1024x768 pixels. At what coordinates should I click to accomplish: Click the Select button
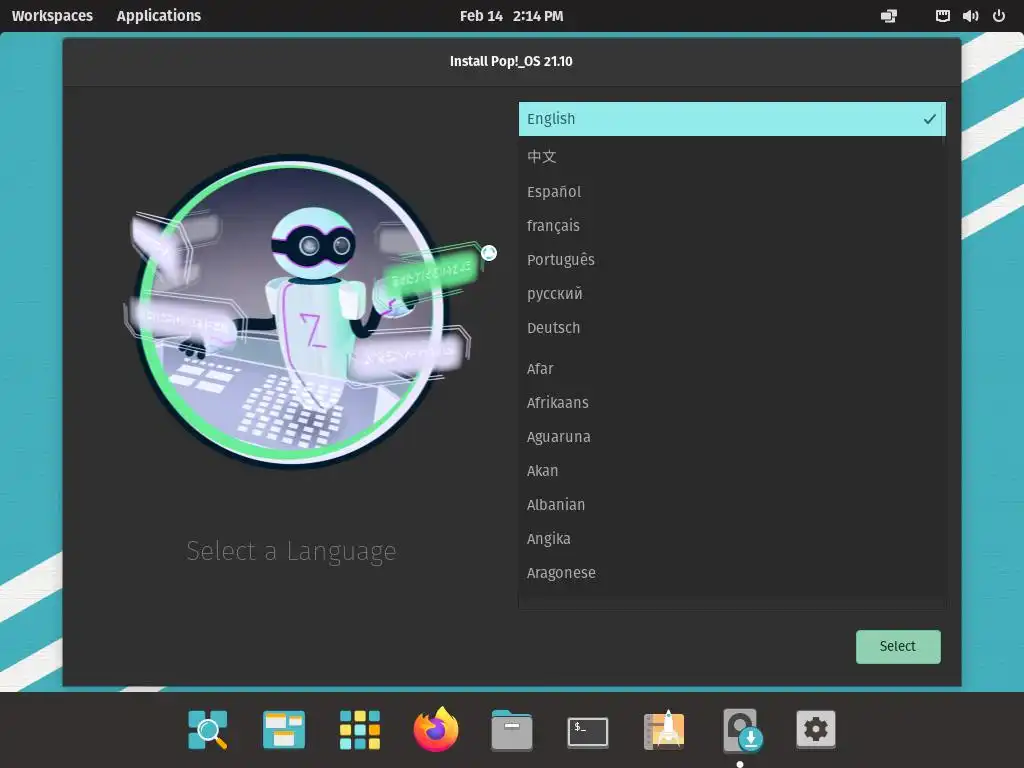point(898,647)
